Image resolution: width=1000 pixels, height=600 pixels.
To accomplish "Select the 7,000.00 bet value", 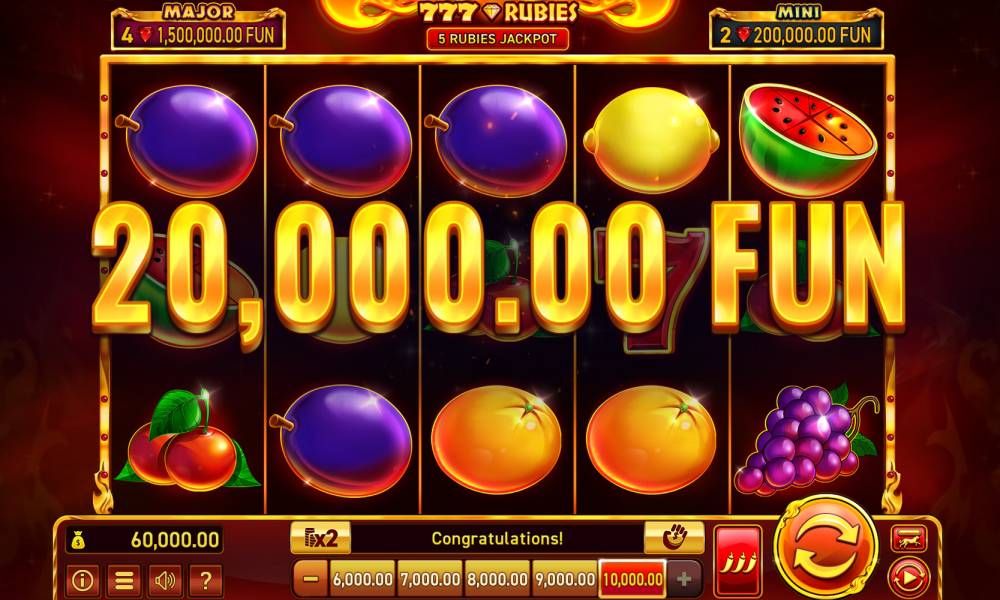I will point(430,579).
